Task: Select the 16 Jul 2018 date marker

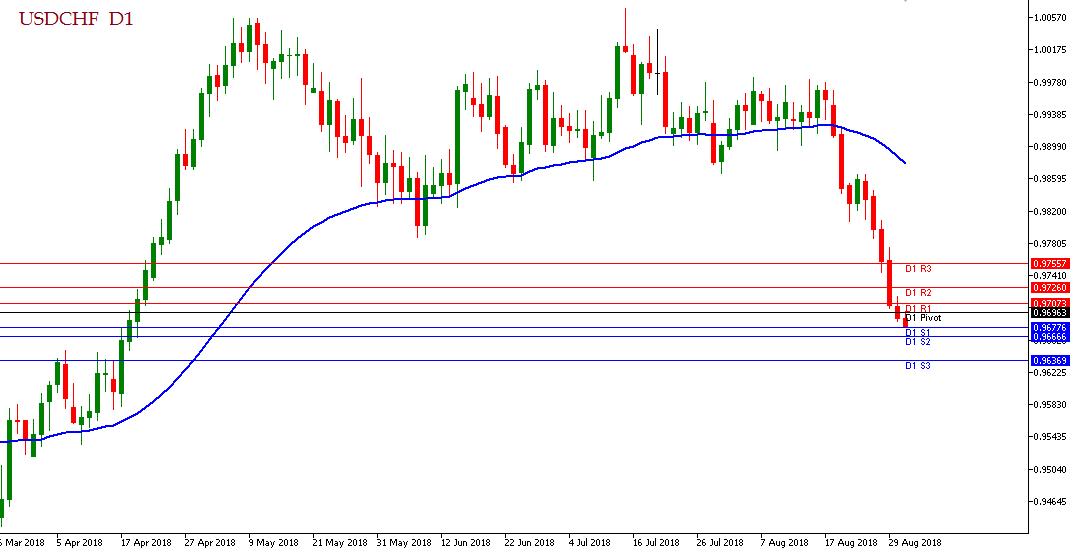Action: (658, 543)
